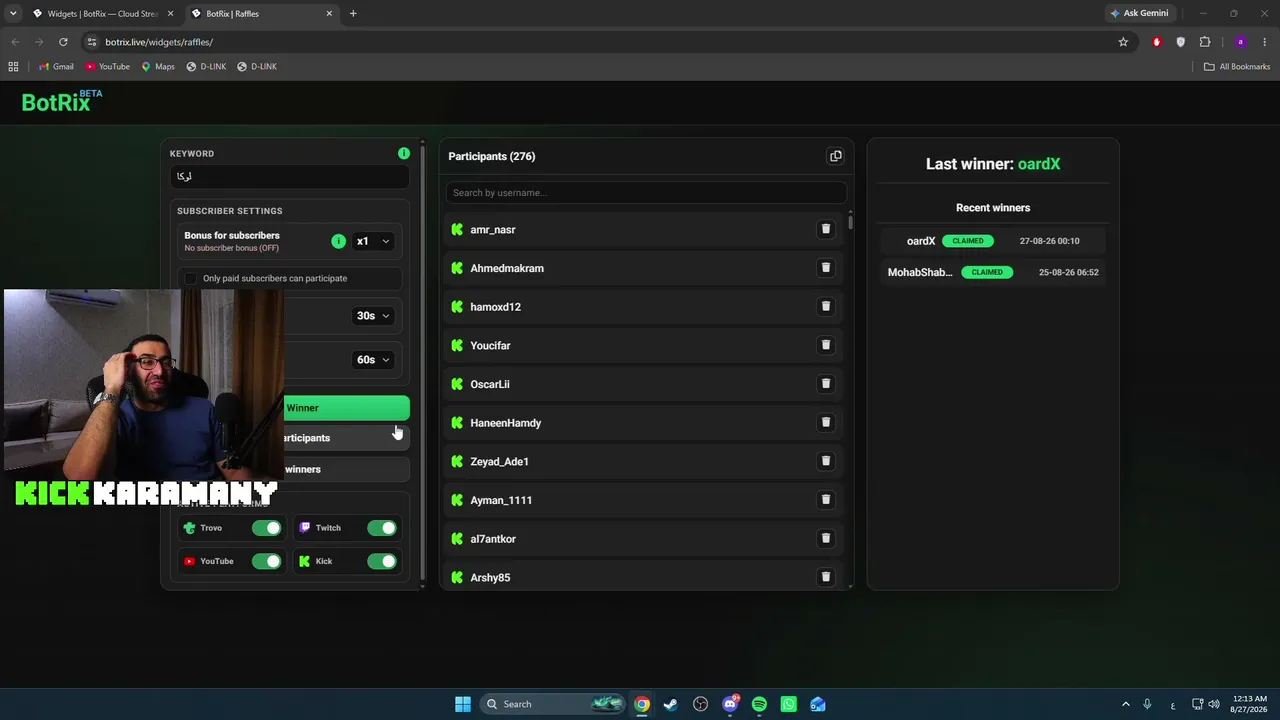The image size is (1280, 720).
Task: Open WhatsApp from the taskbar
Action: click(788, 704)
